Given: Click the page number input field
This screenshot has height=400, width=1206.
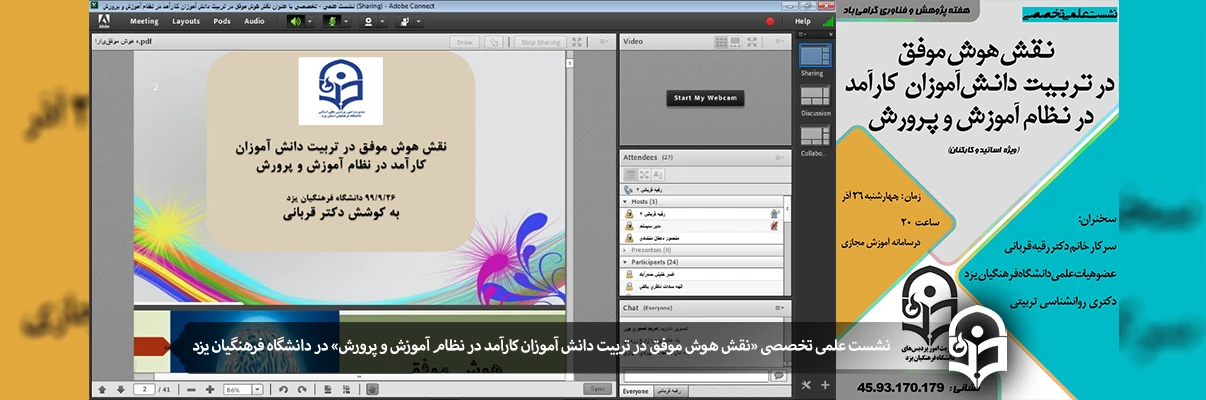Looking at the screenshot, I should pos(145,389).
